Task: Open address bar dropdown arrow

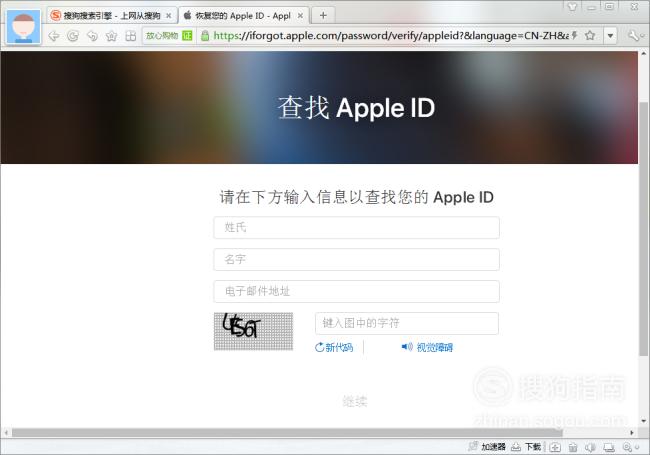Action: point(610,36)
